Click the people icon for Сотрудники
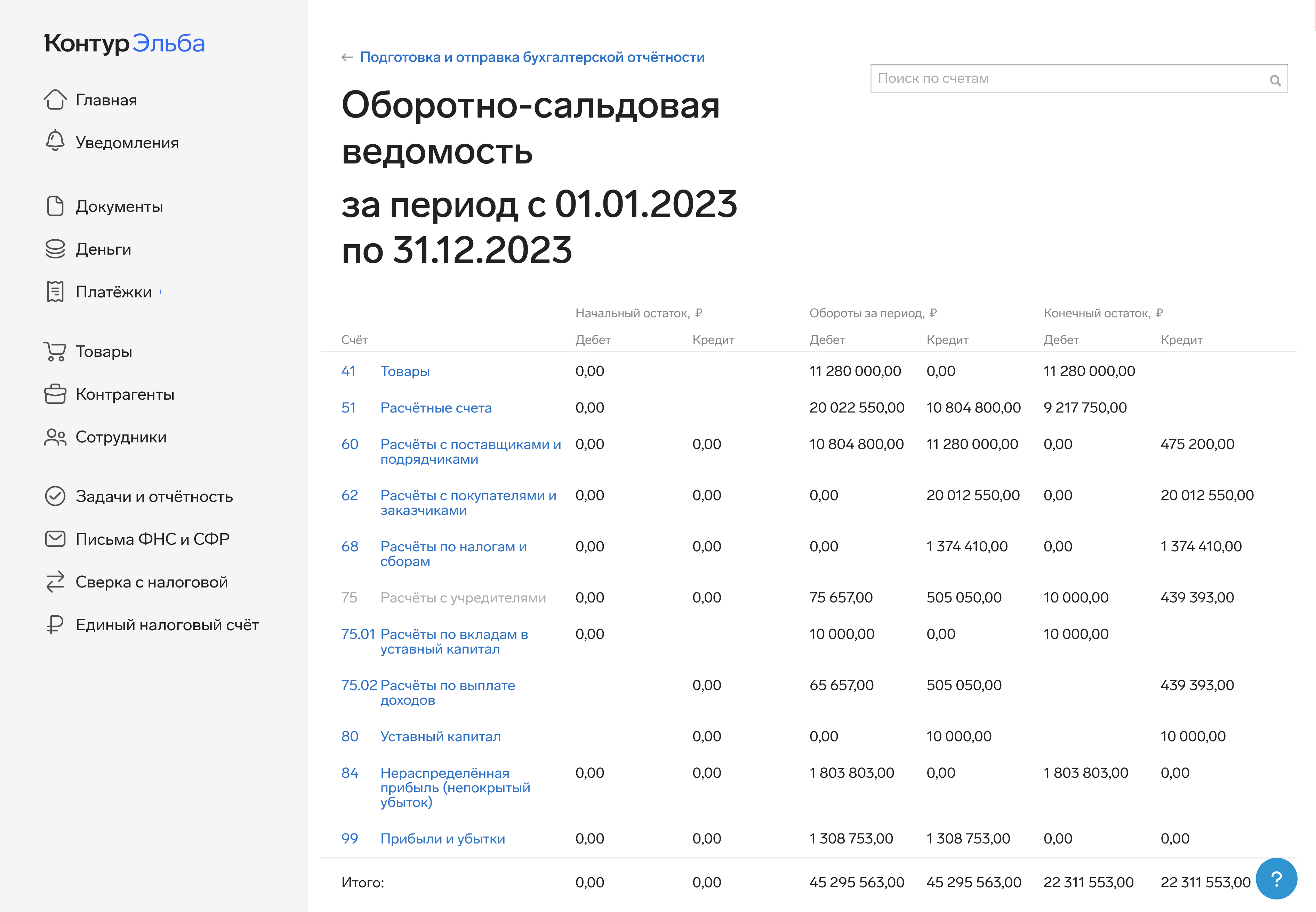 pyautogui.click(x=55, y=437)
